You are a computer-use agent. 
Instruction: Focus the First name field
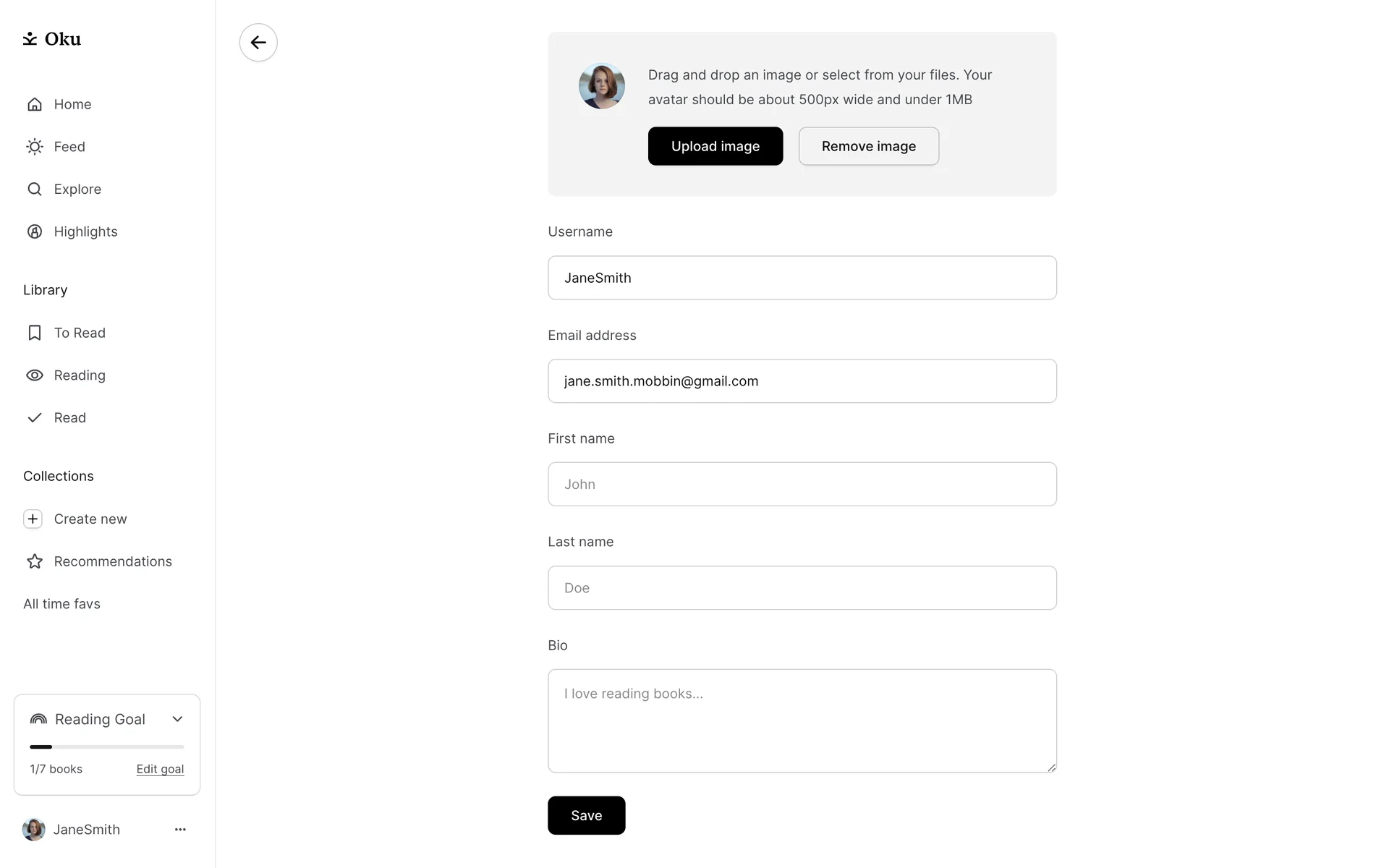click(802, 484)
